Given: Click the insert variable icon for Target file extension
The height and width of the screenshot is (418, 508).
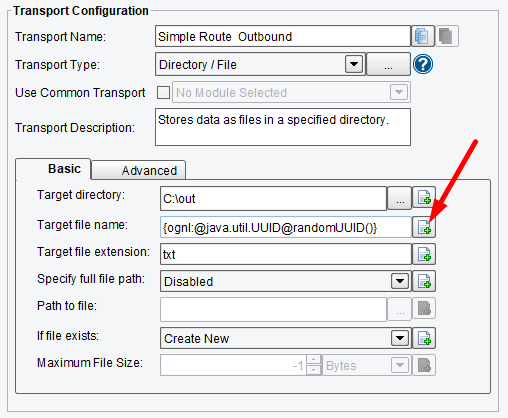Looking at the screenshot, I should coord(424,254).
